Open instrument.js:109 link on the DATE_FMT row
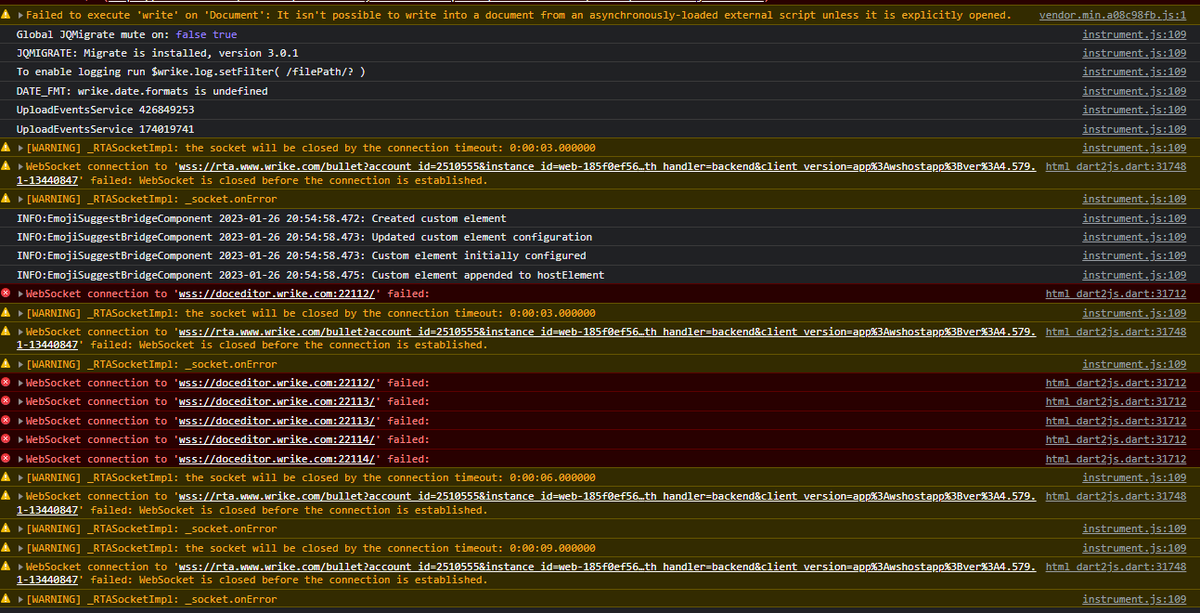The width and height of the screenshot is (1200, 613). coord(1134,91)
